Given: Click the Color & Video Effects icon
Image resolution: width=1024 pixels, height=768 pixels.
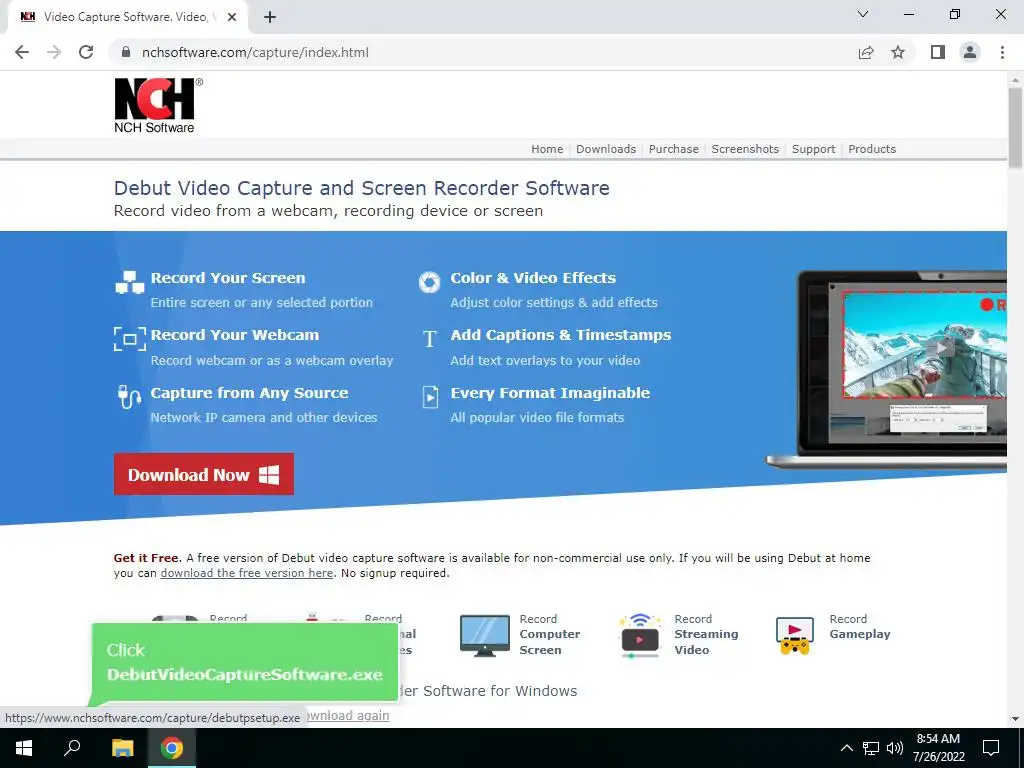Looking at the screenshot, I should click(429, 282).
